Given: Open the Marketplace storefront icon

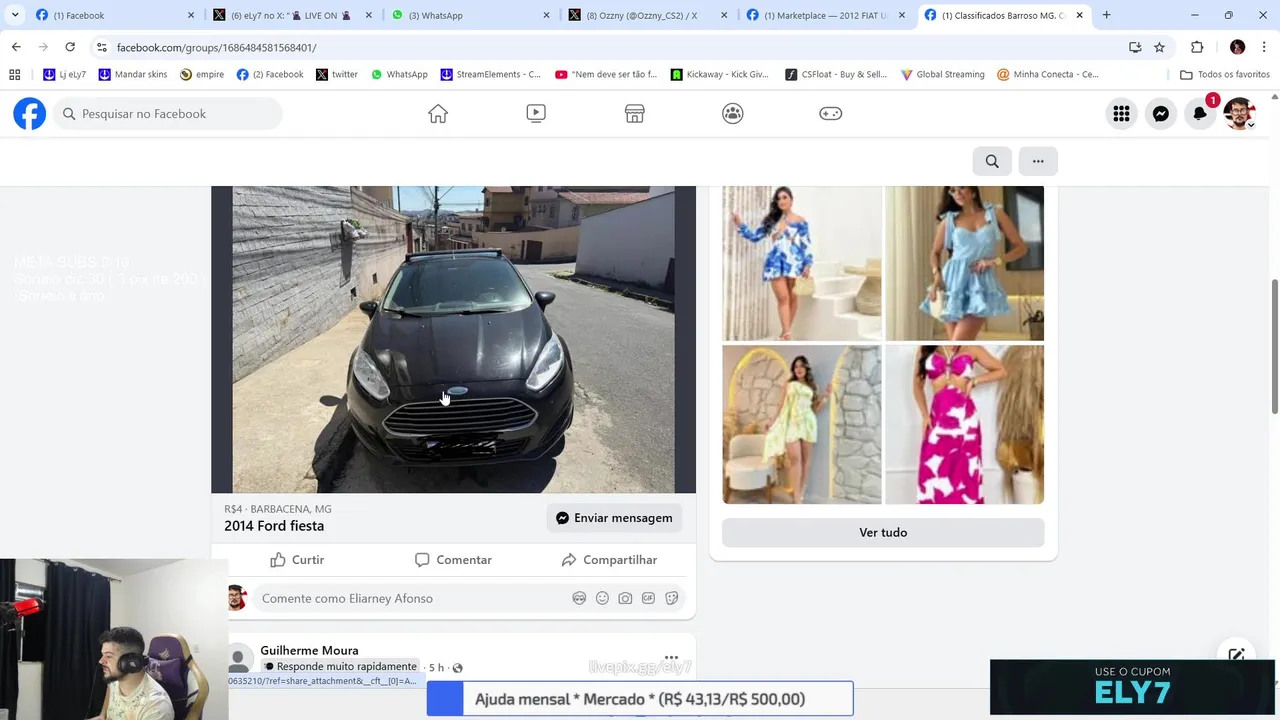Looking at the screenshot, I should pyautogui.click(x=634, y=114).
